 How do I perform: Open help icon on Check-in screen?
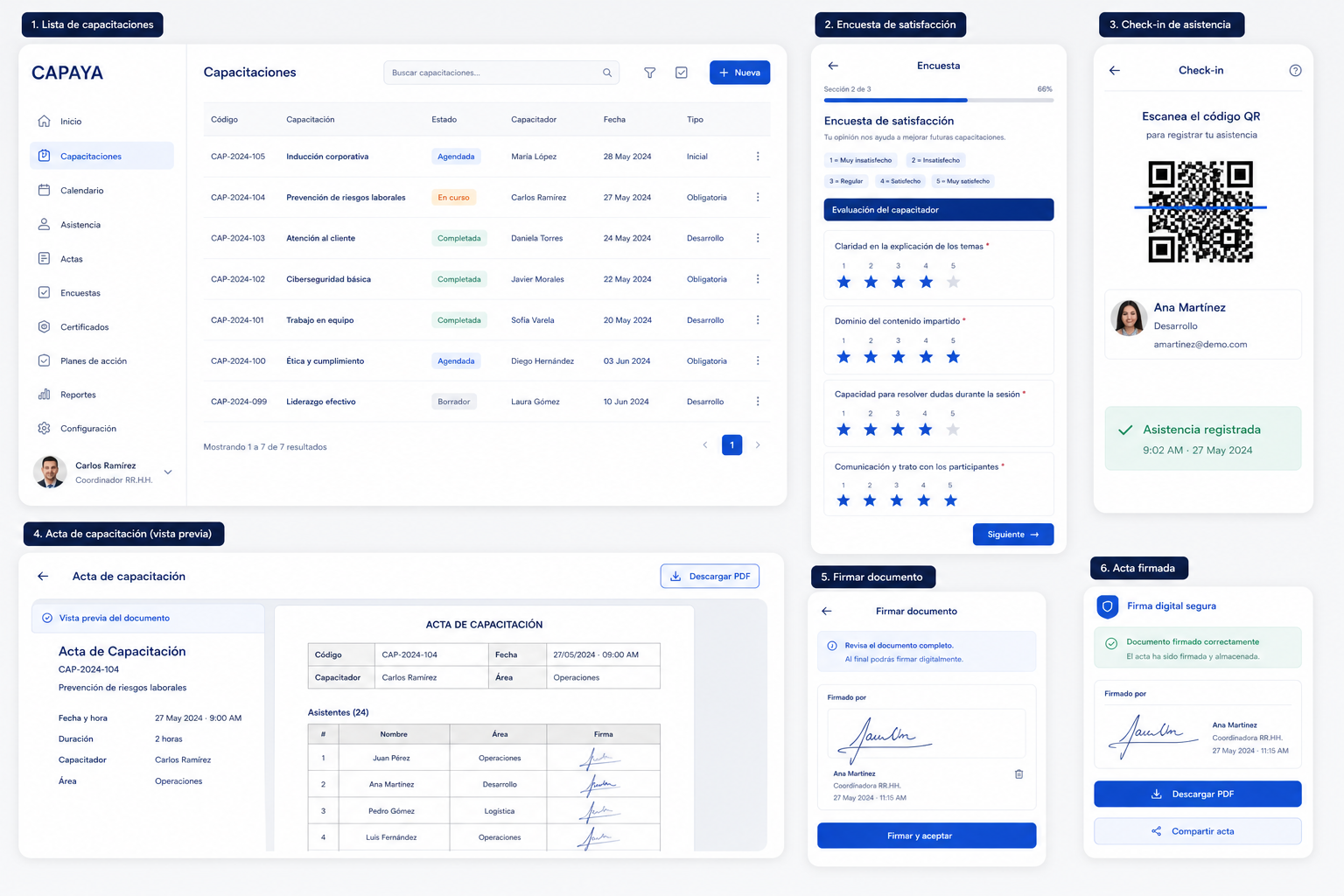point(1295,71)
